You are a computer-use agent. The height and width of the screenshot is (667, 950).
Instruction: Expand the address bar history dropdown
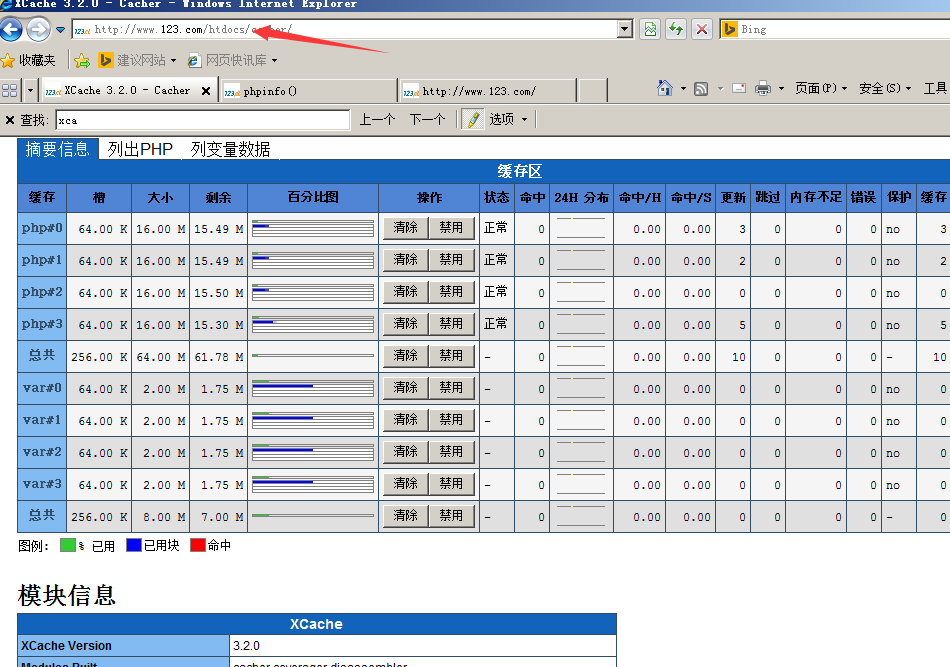click(625, 29)
